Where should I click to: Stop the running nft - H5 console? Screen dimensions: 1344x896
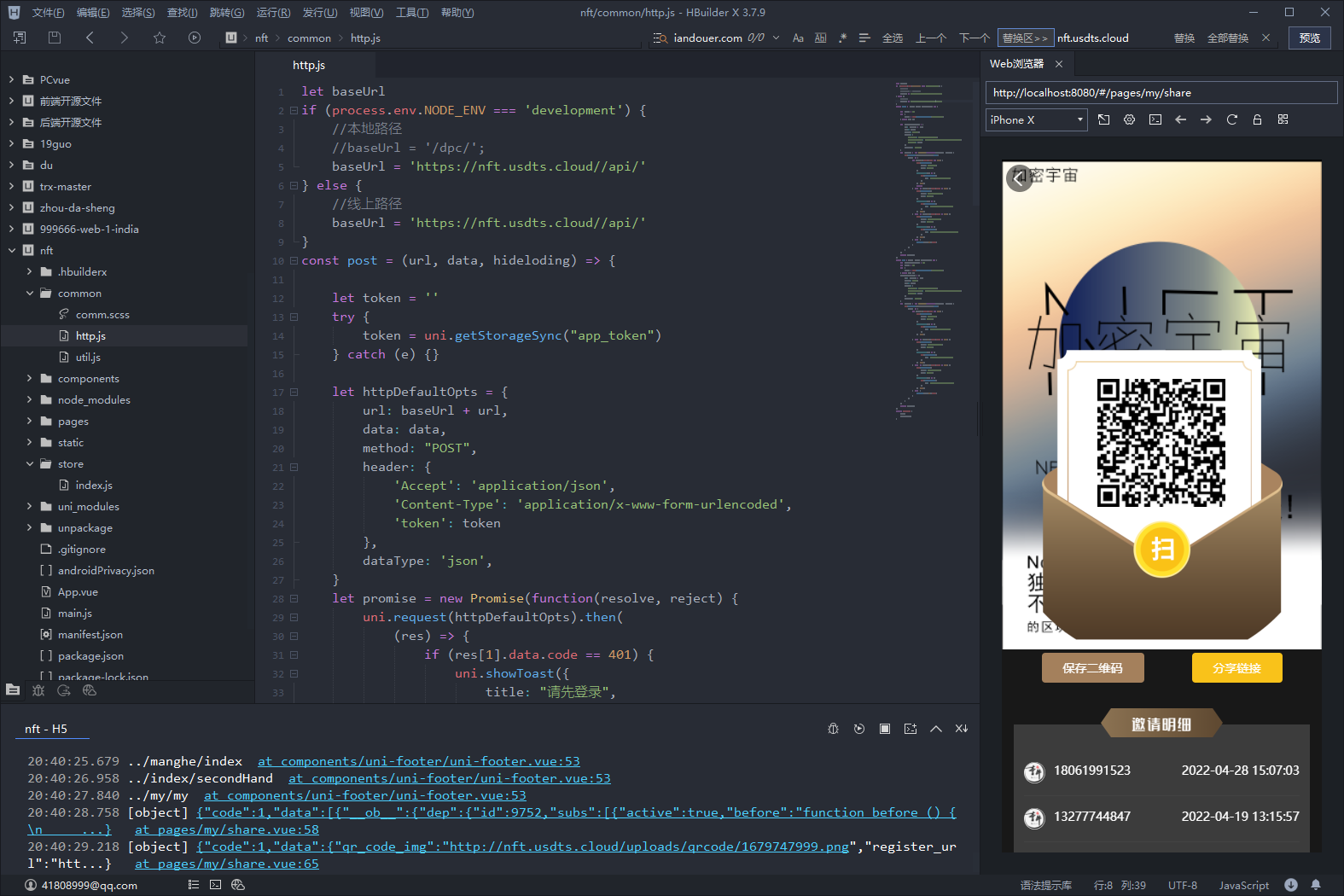[x=885, y=729]
